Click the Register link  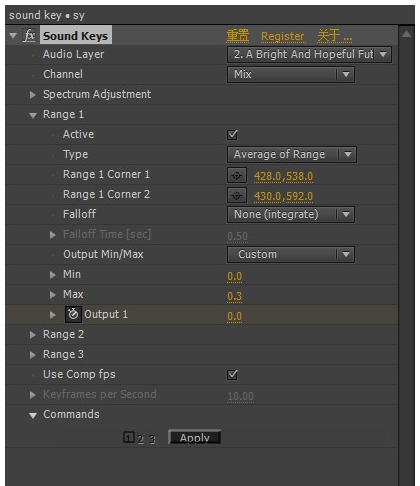(283, 36)
